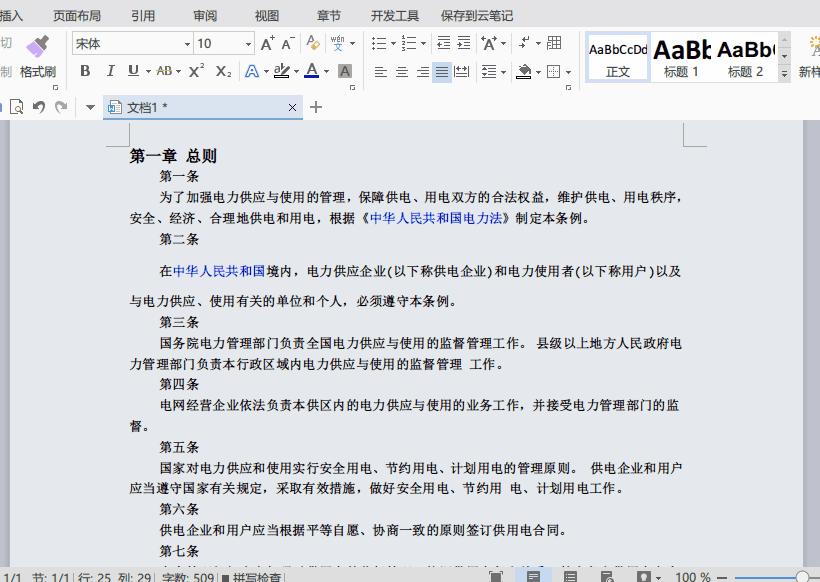820x582 pixels.
Task: Toggle bold formatting
Action: [x=85, y=73]
